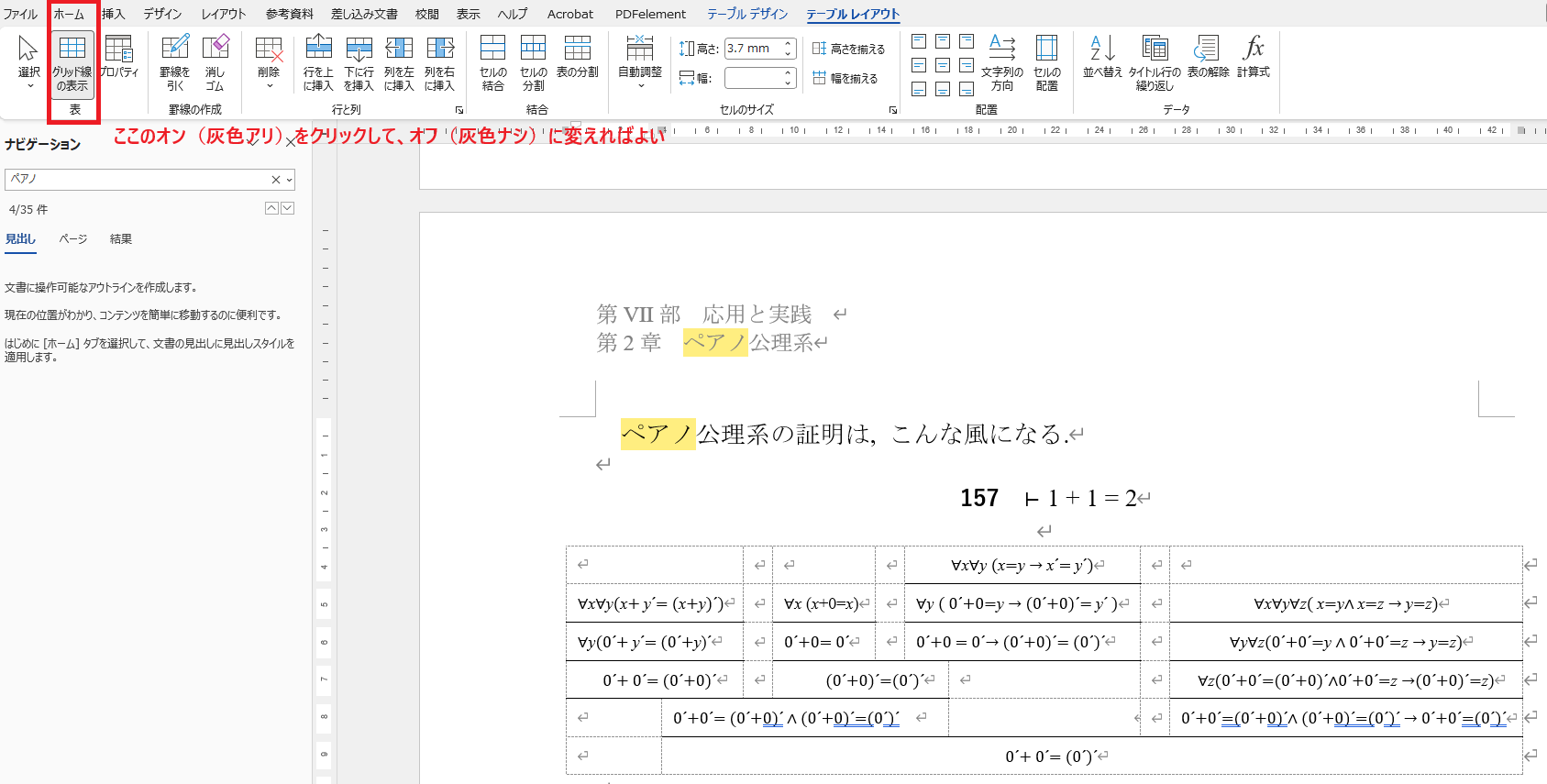The height and width of the screenshot is (784, 1547).
Task: Switch to the ホーム tab
Action: (69, 14)
